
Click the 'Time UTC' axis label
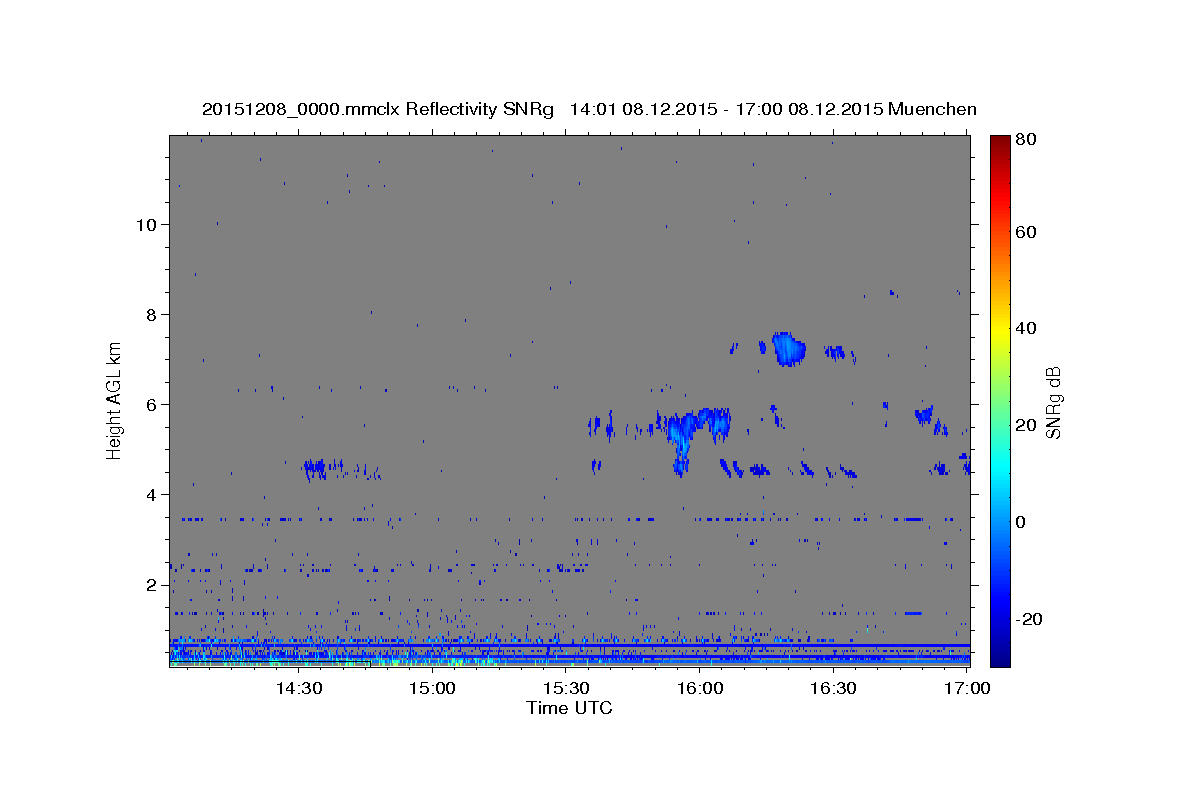569,708
